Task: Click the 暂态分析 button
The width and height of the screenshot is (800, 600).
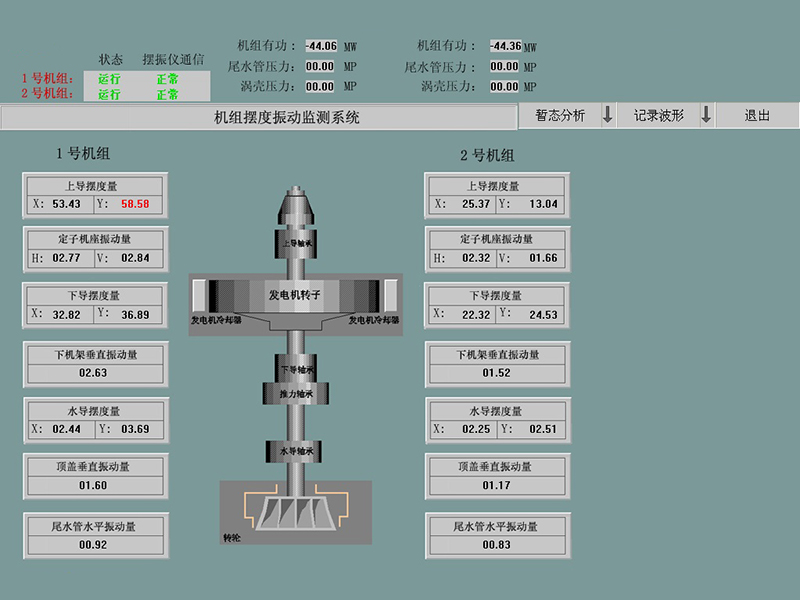Action: 560,116
